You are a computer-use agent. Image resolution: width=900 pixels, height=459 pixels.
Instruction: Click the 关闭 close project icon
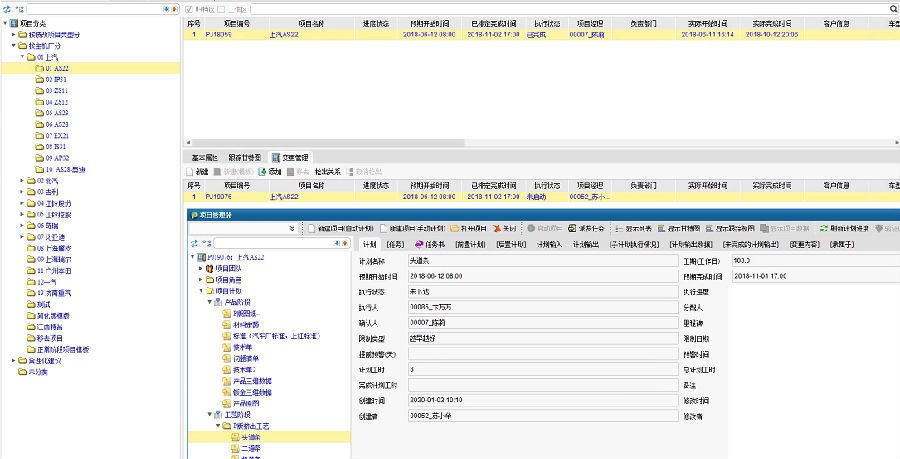pos(504,228)
